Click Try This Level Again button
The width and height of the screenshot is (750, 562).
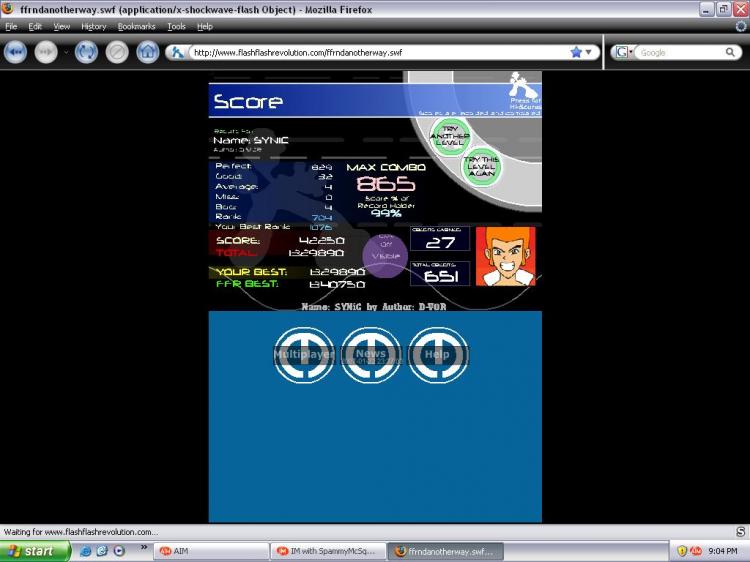point(481,166)
